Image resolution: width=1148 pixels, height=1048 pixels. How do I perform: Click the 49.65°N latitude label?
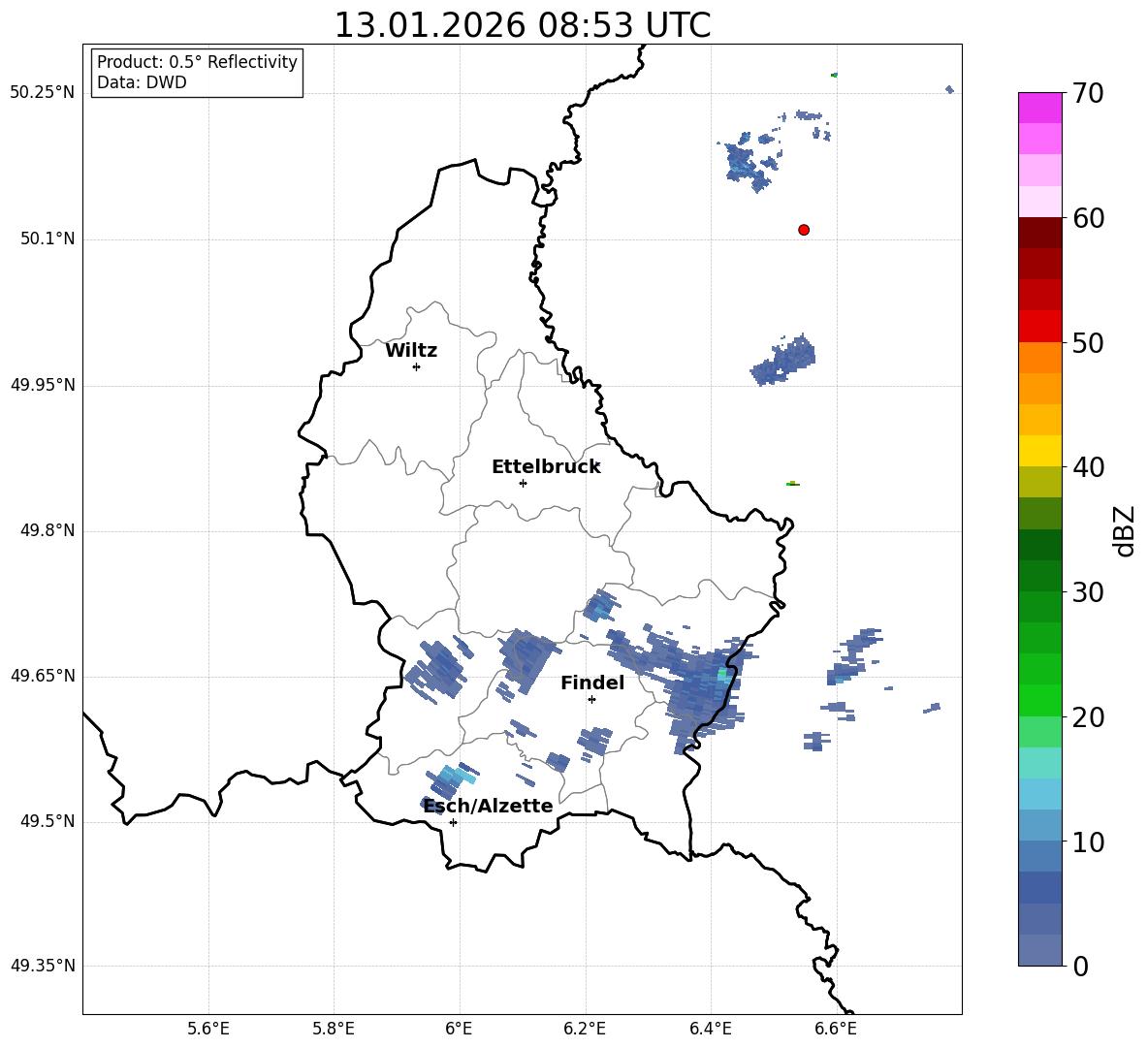(x=43, y=675)
